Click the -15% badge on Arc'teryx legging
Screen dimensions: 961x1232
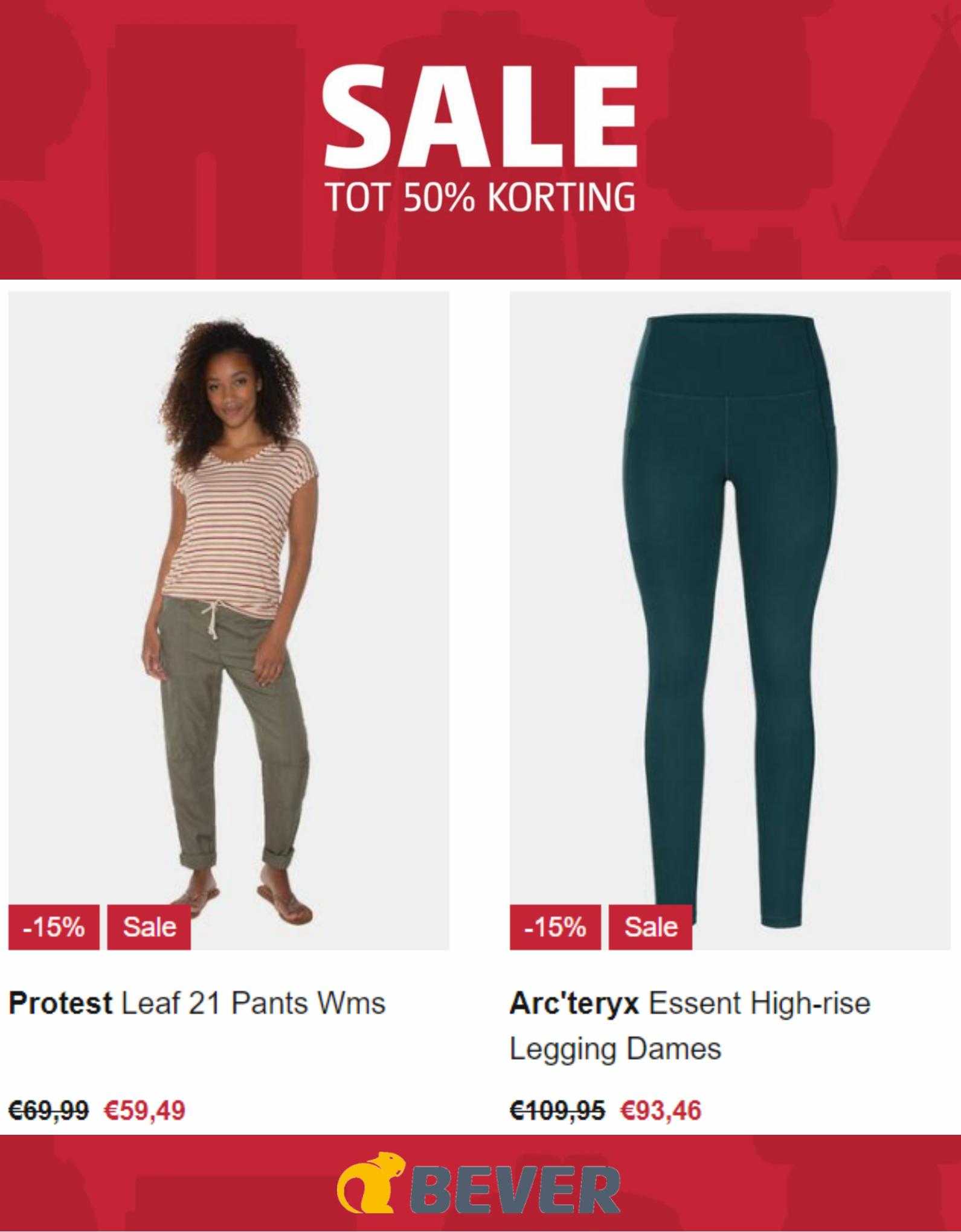click(x=555, y=927)
